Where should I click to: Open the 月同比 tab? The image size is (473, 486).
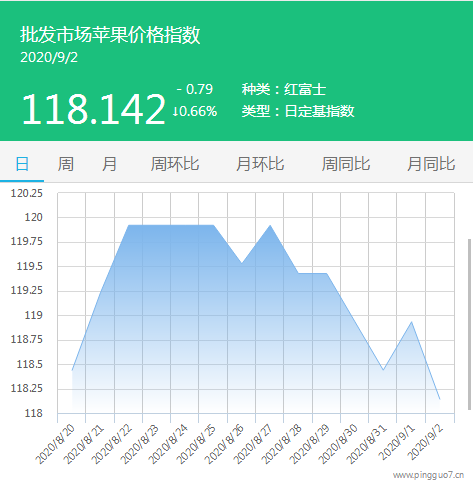(431, 164)
